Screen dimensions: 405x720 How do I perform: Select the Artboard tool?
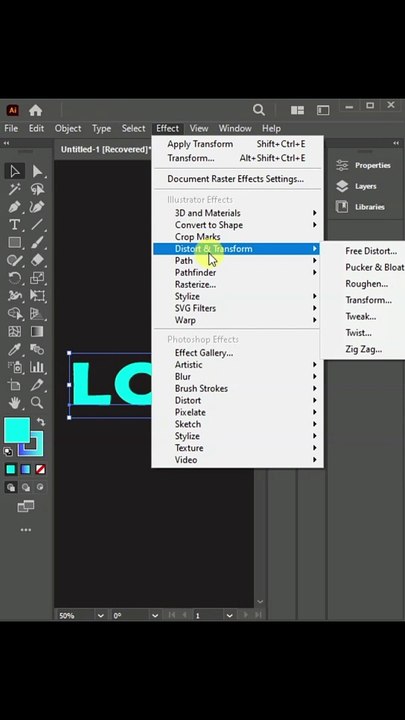tap(15, 385)
